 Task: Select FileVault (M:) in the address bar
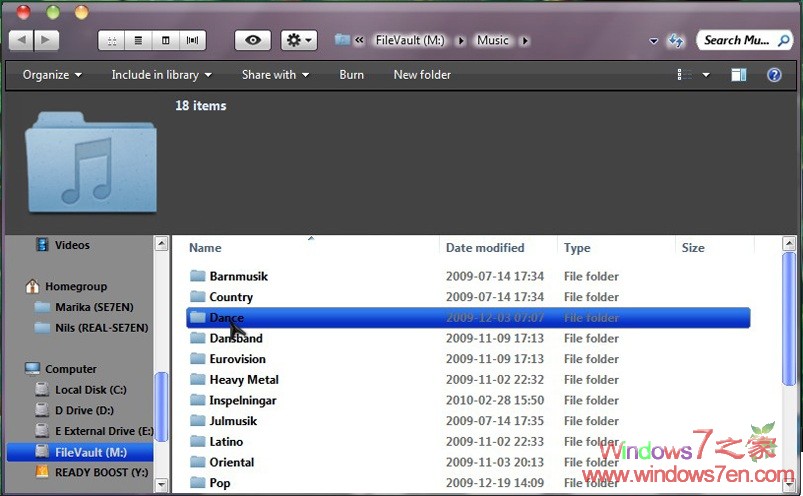pos(410,40)
